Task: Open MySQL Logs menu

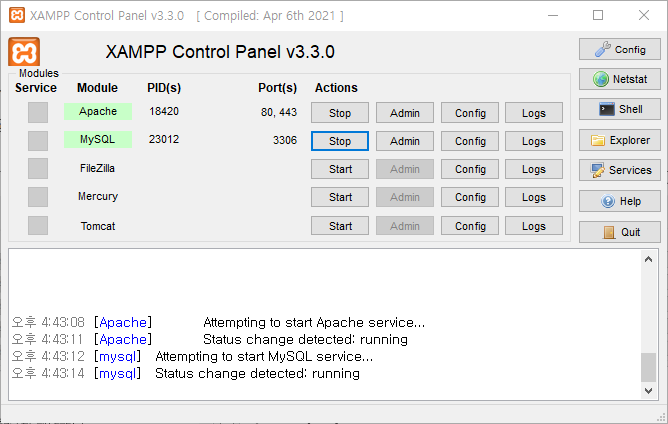Action: (x=534, y=141)
